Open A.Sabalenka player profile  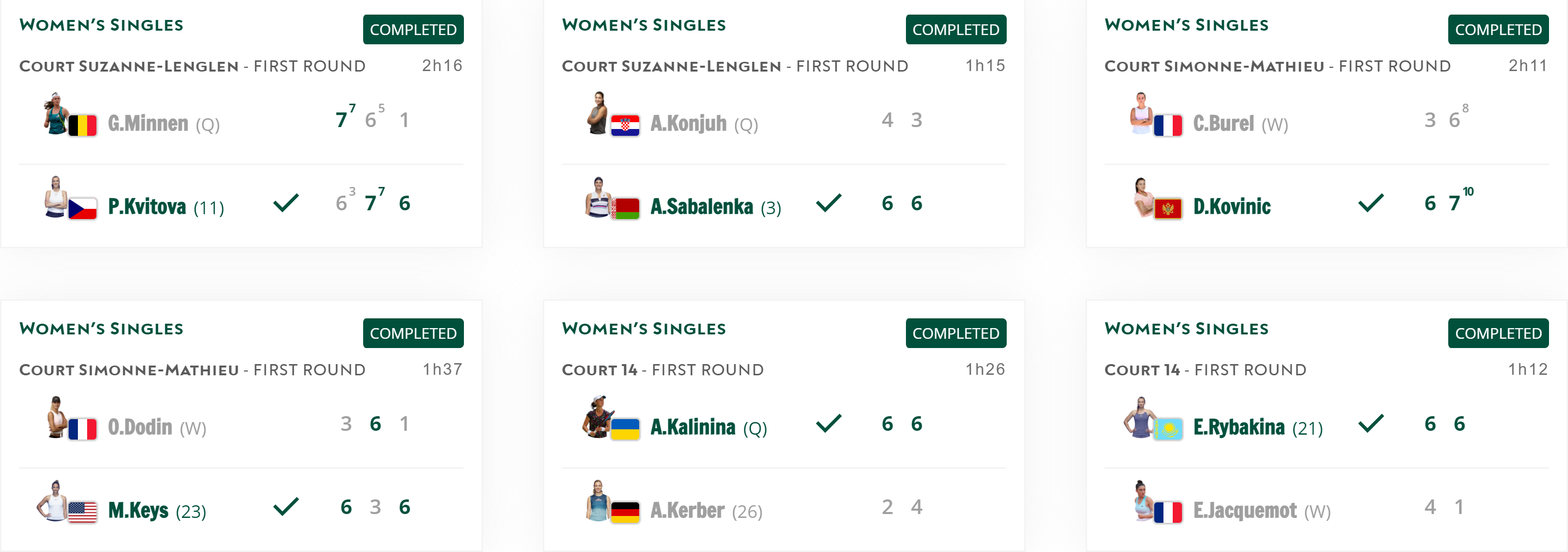click(x=701, y=207)
